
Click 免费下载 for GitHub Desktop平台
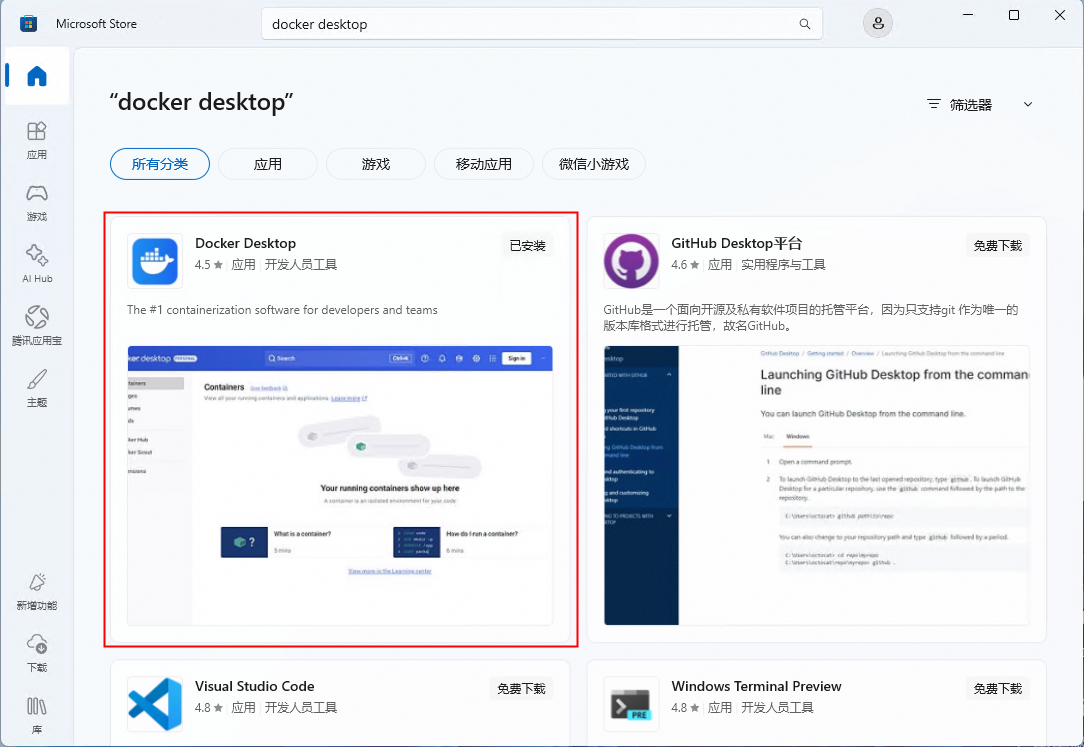click(998, 245)
